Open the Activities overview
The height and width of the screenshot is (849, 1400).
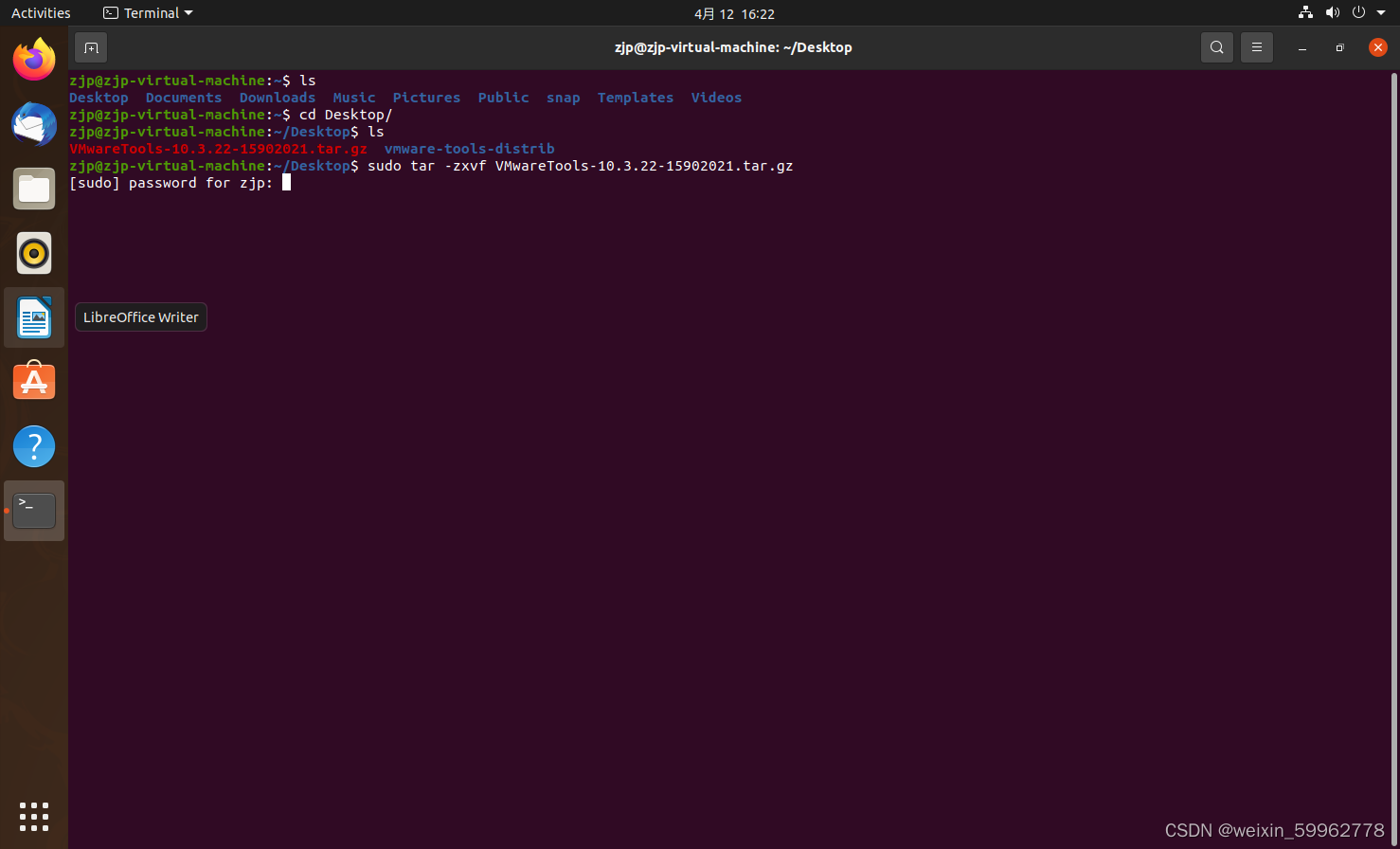tap(41, 13)
